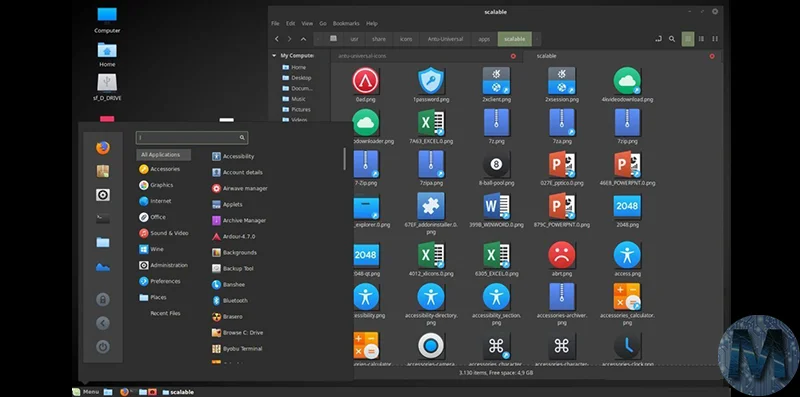Click the share path breadcrumb

pyautogui.click(x=379, y=39)
